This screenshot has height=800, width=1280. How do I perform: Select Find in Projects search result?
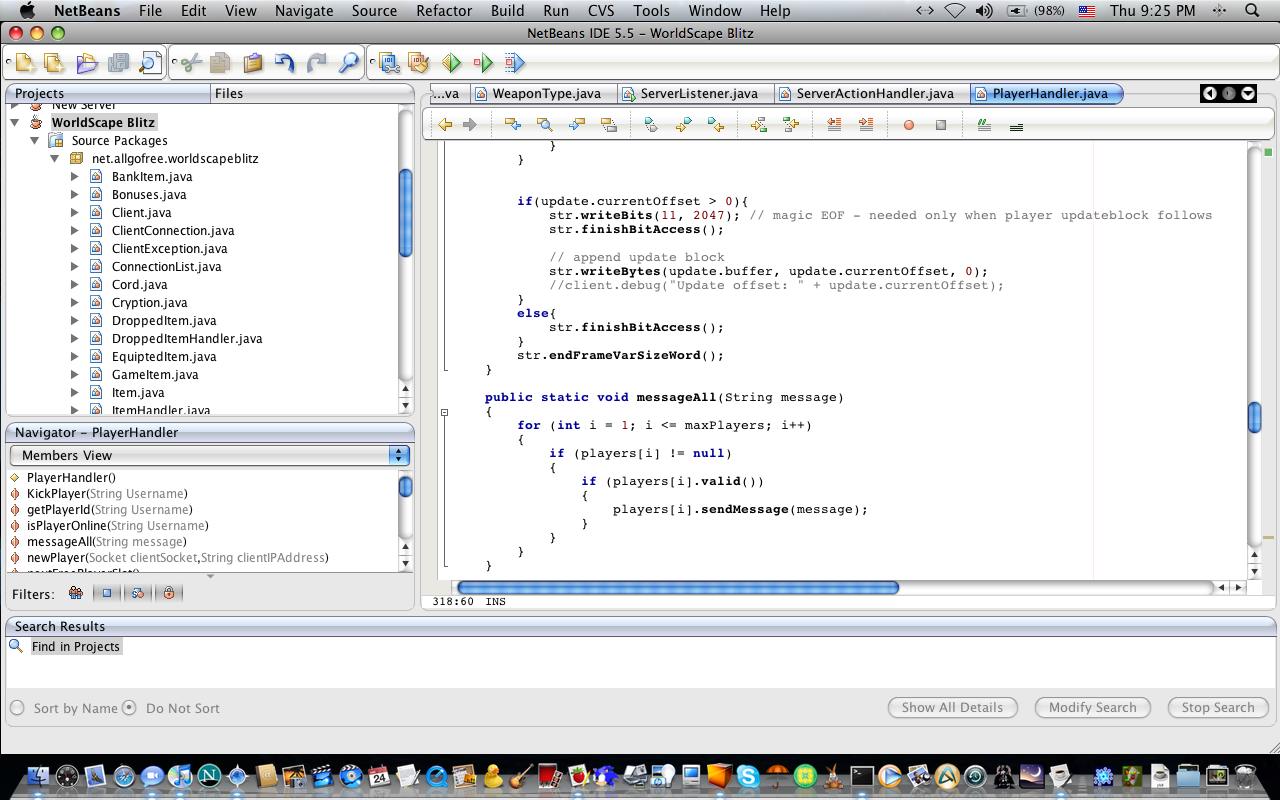click(75, 647)
